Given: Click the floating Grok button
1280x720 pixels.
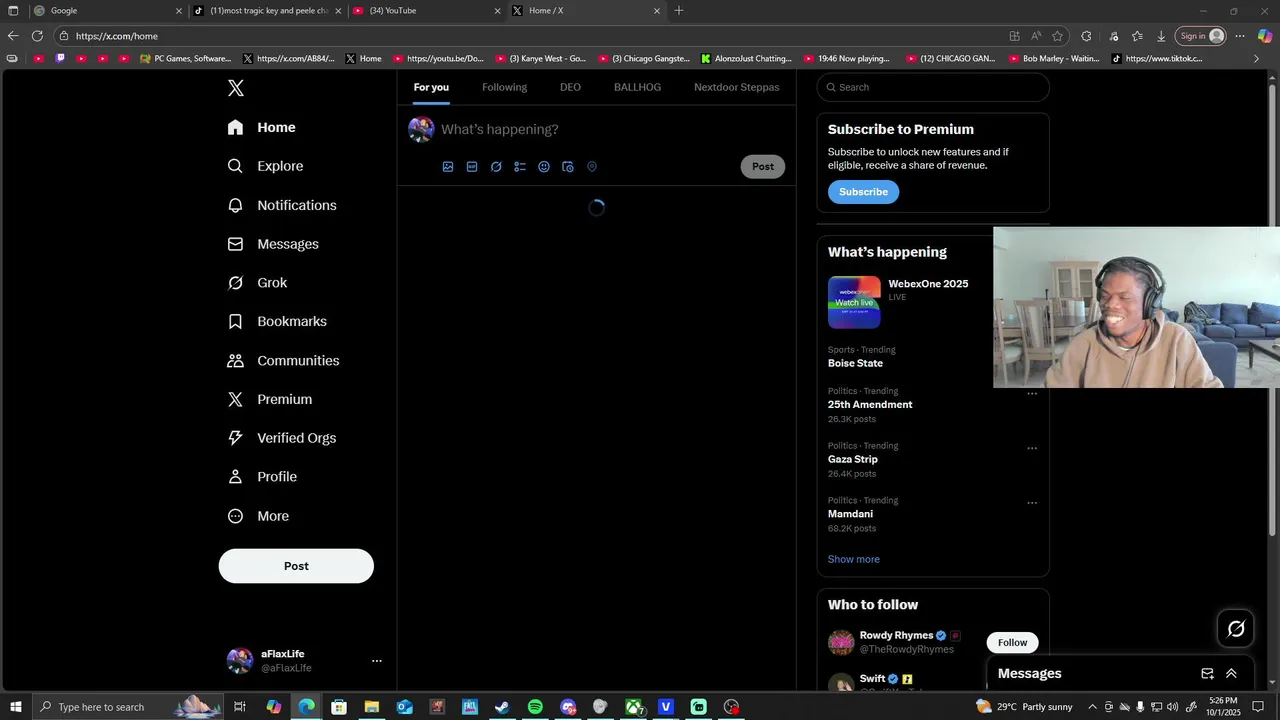Looking at the screenshot, I should pyautogui.click(x=1236, y=628).
